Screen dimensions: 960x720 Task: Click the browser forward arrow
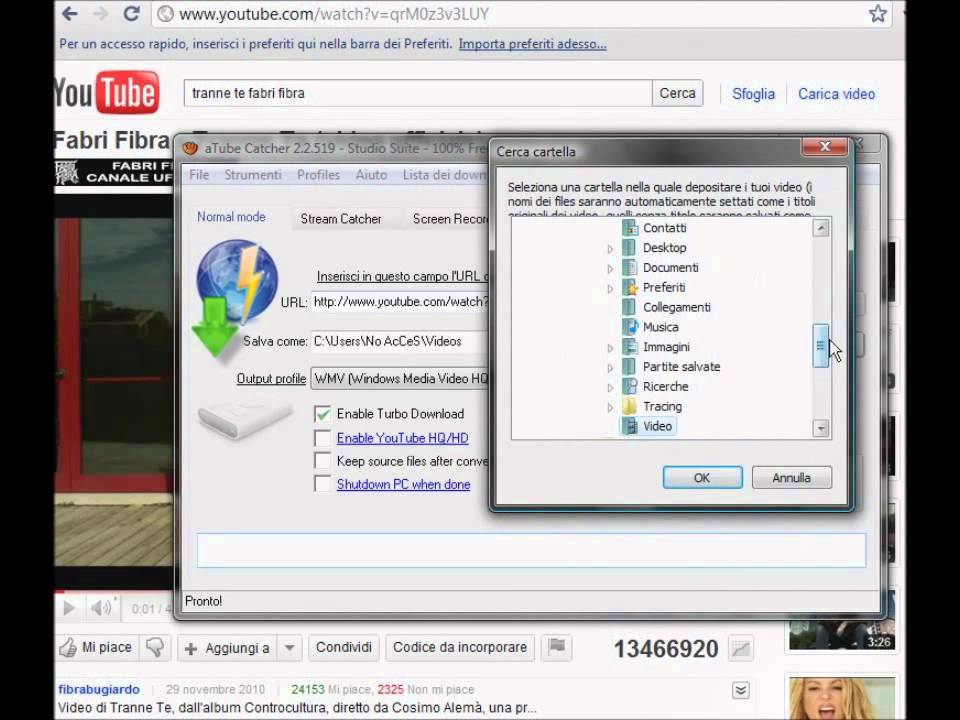[x=100, y=13]
